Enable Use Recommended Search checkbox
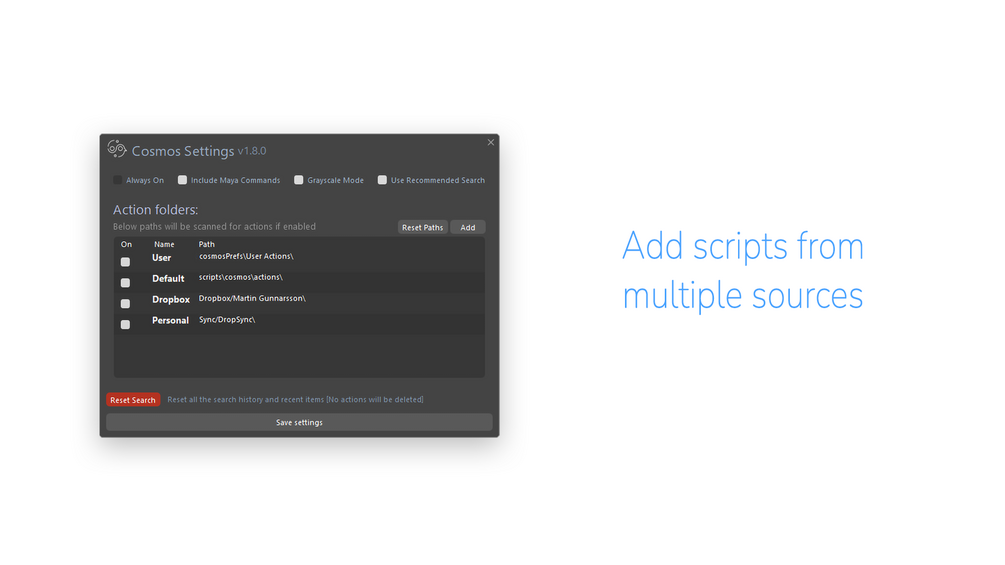The image size is (1005, 565). pos(382,180)
